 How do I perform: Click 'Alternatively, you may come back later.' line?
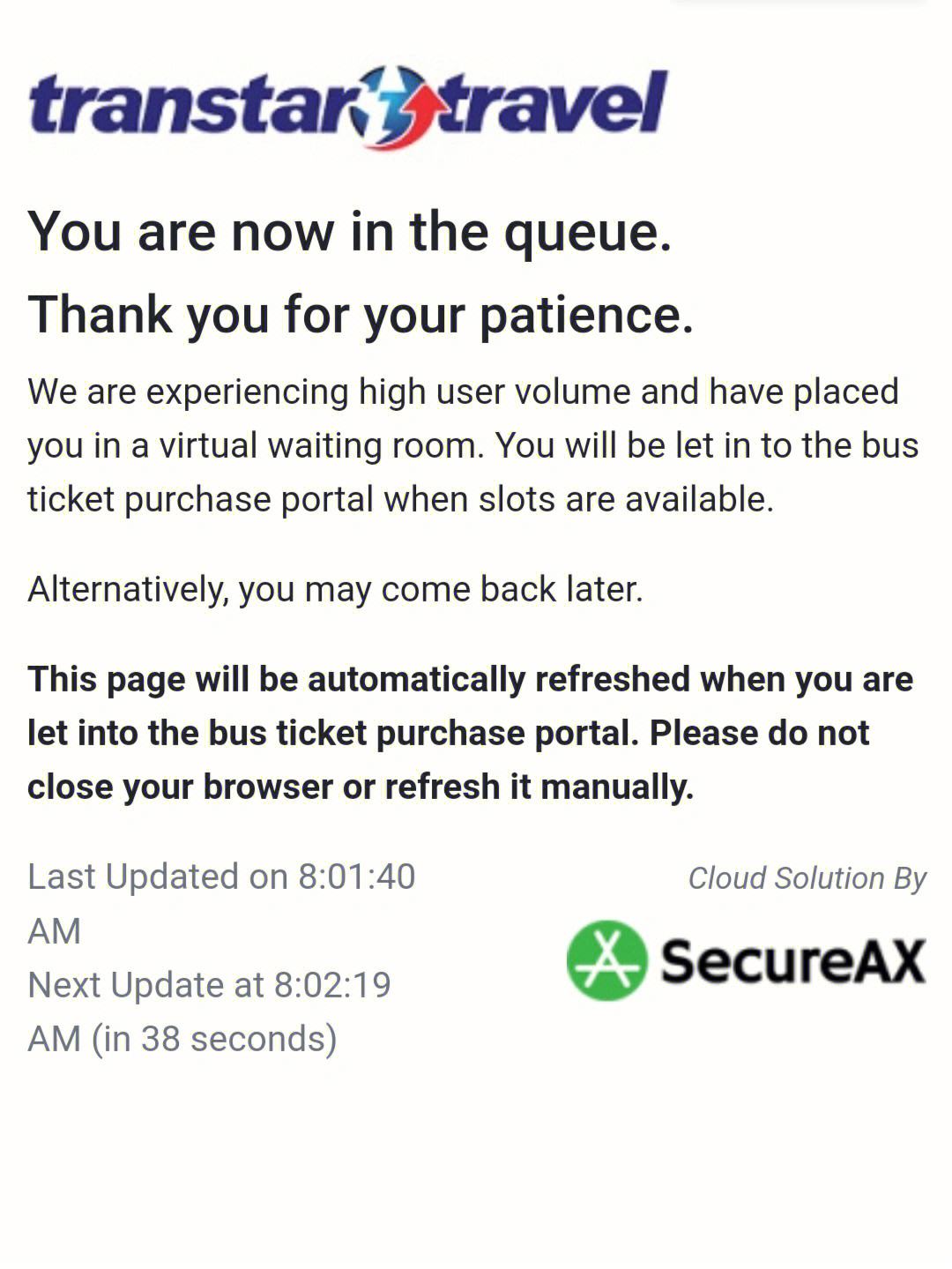click(335, 590)
